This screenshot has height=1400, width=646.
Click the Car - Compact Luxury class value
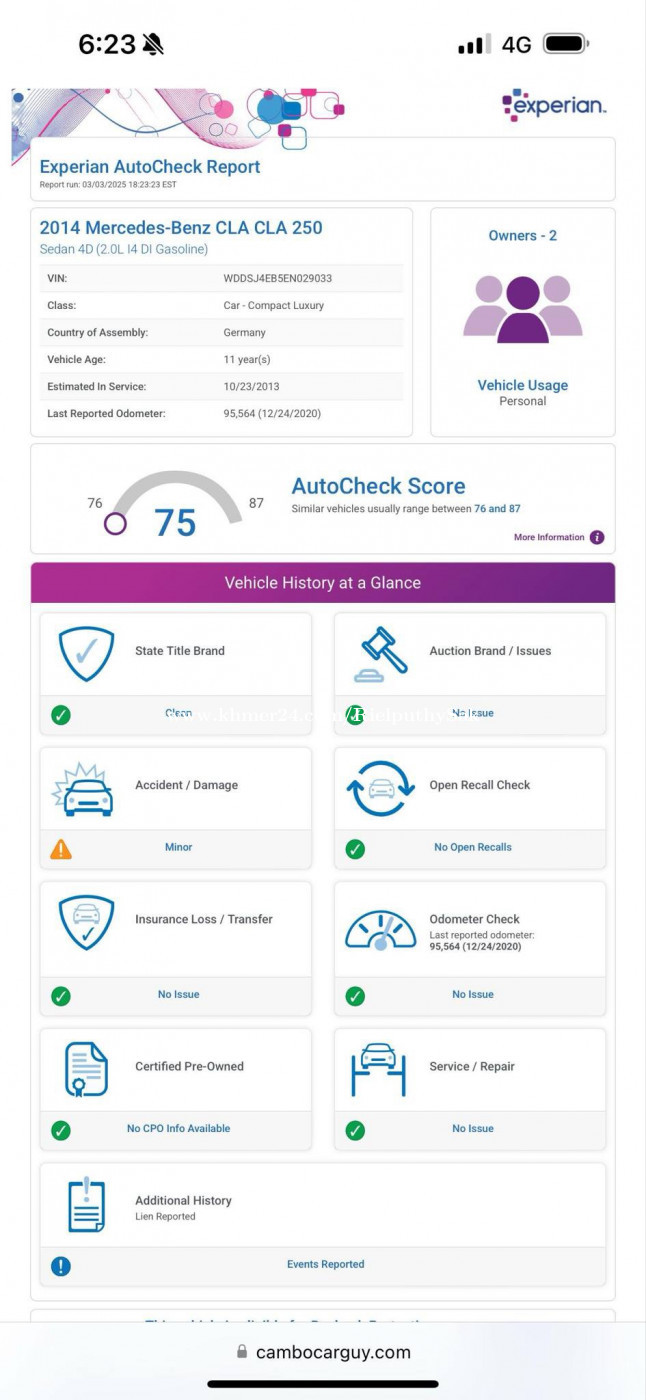point(274,305)
